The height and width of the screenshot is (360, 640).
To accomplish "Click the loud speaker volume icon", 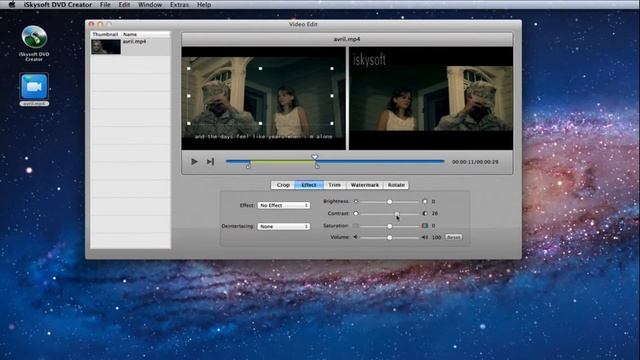I will pyautogui.click(x=425, y=237).
